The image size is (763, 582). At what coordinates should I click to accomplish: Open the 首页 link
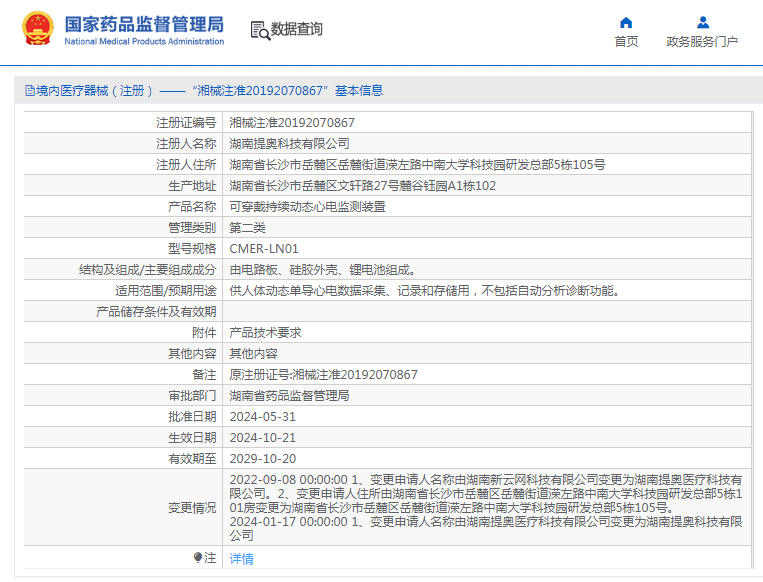click(626, 42)
